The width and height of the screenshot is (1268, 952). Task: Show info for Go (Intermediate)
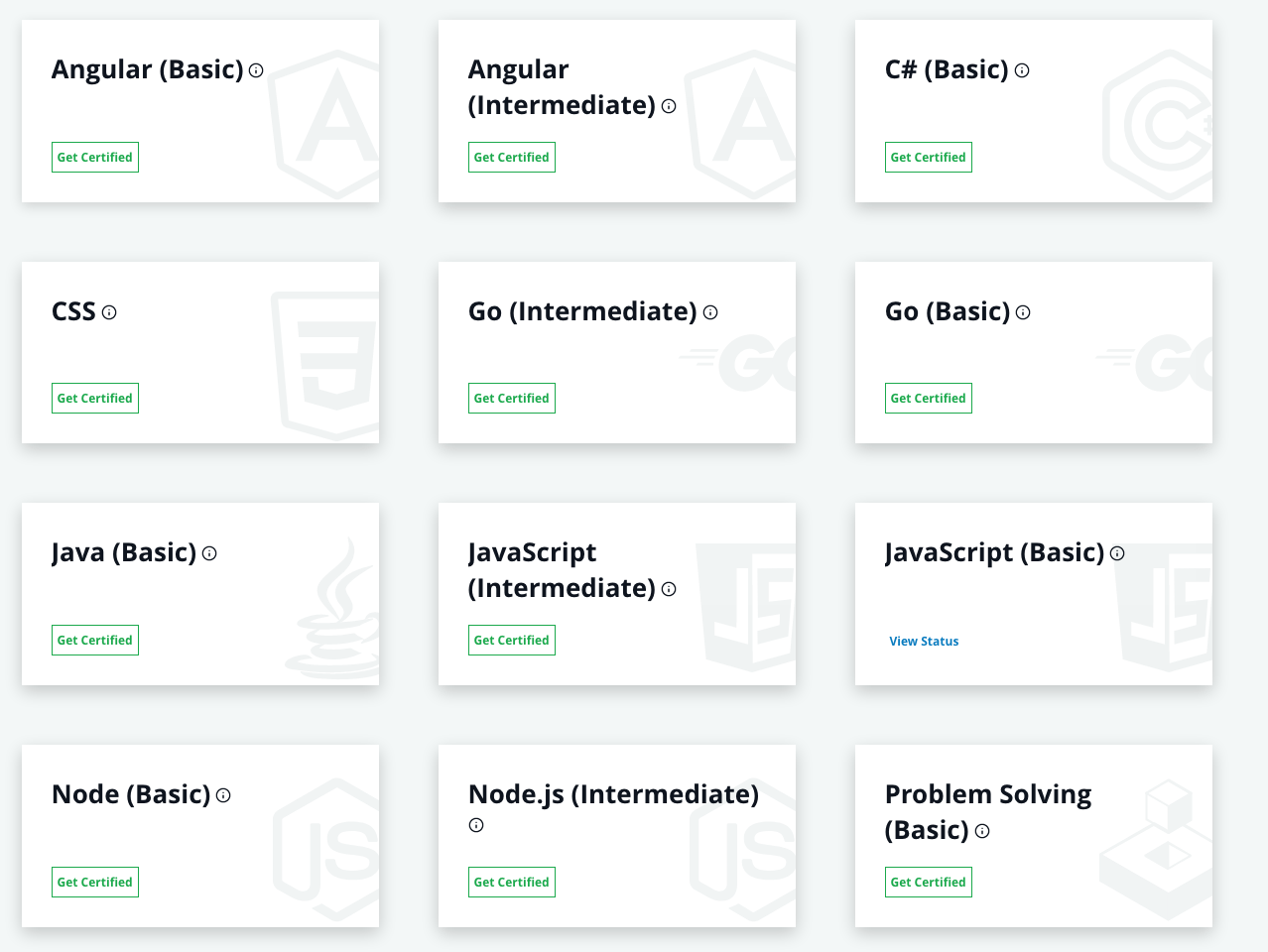click(x=710, y=312)
